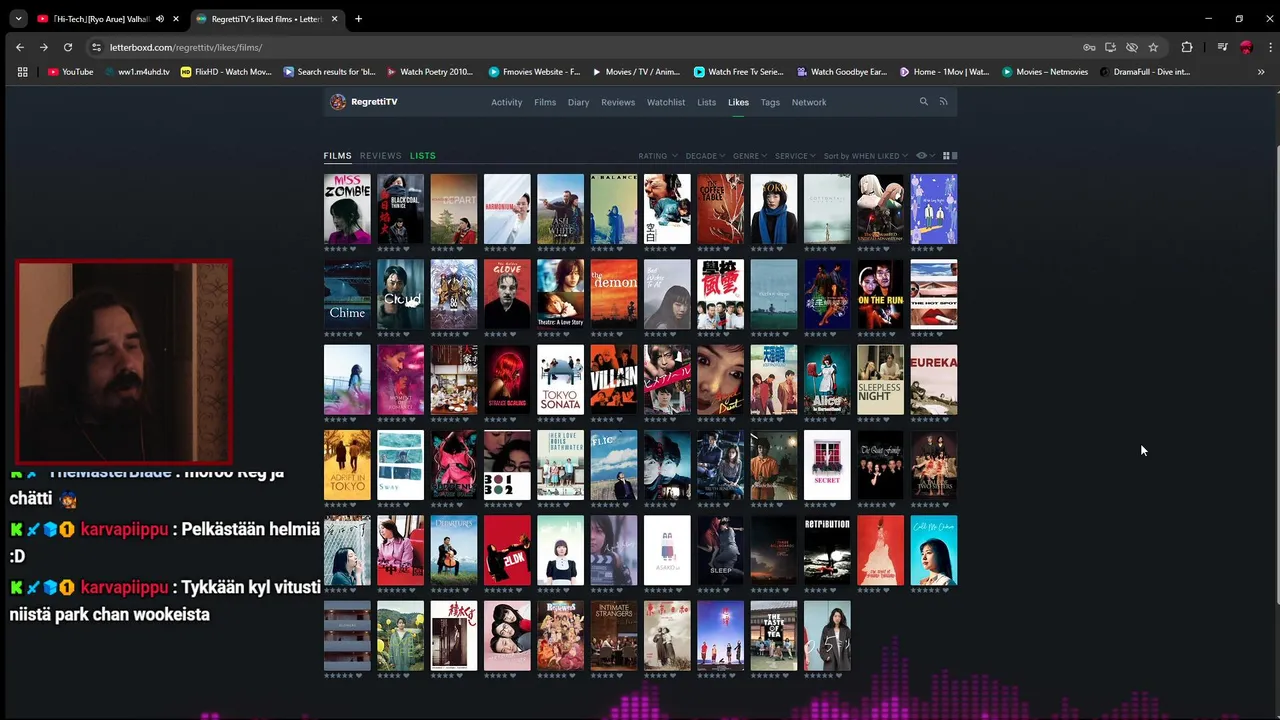Switch to list view layout icon
The height and width of the screenshot is (720, 1280).
tap(954, 156)
